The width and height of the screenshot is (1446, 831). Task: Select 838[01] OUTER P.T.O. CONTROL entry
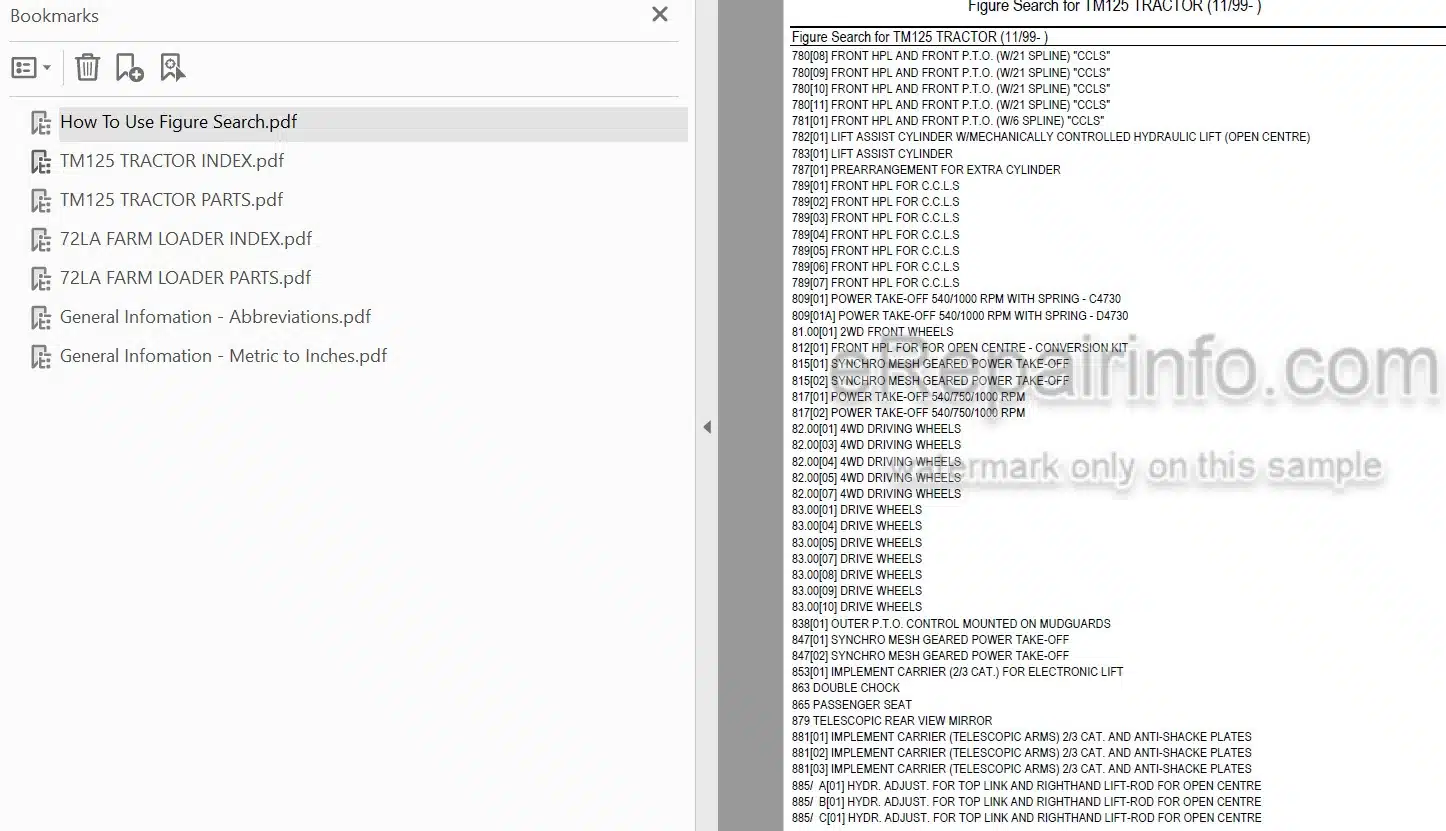point(951,624)
